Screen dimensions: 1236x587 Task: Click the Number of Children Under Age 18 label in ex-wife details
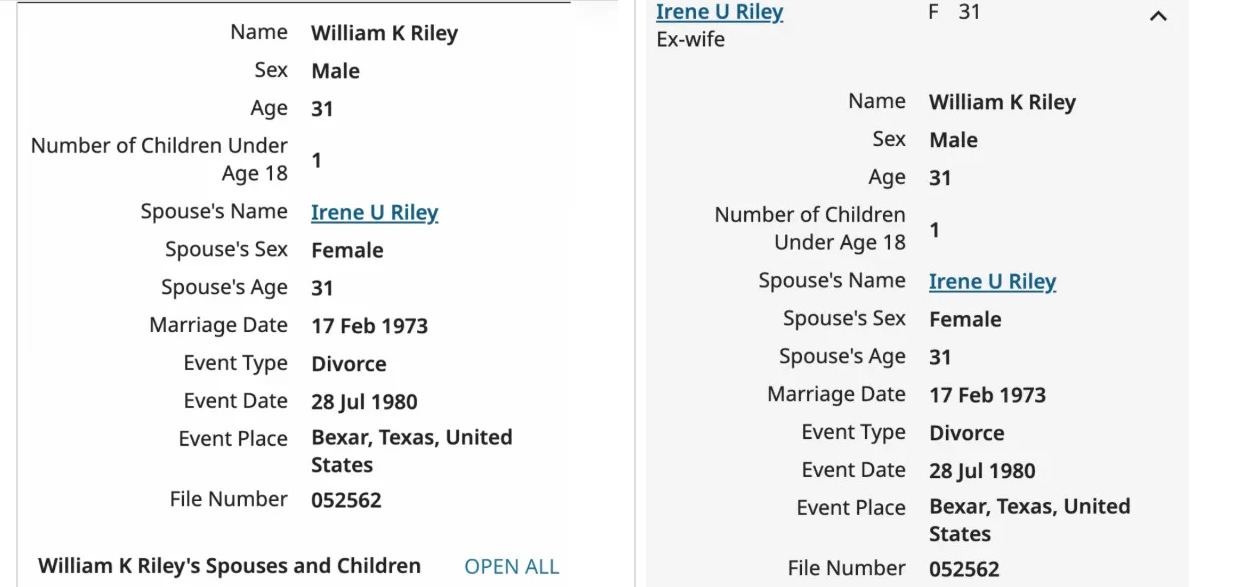[x=810, y=228]
